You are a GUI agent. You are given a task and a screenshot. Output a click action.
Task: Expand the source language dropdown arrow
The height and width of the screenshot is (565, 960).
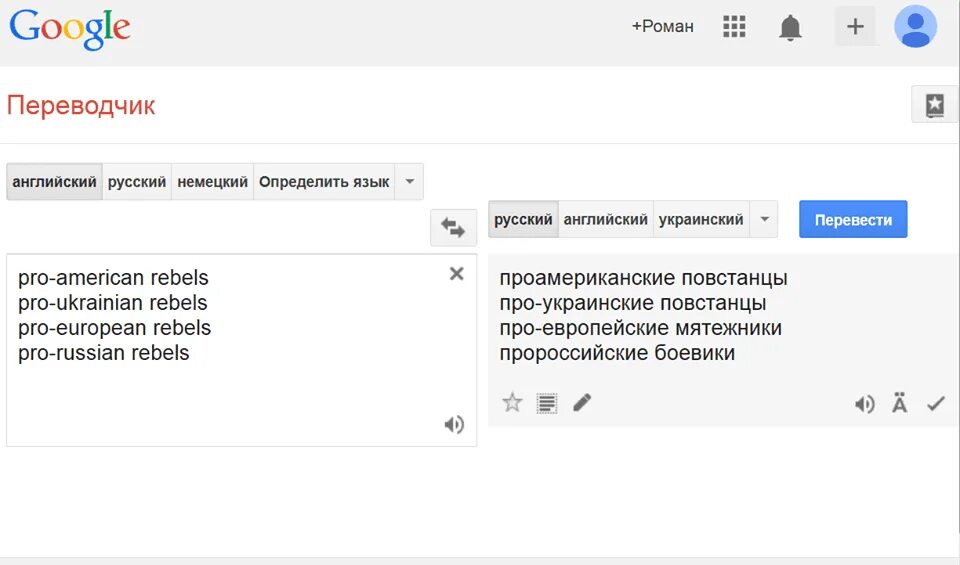(x=410, y=182)
